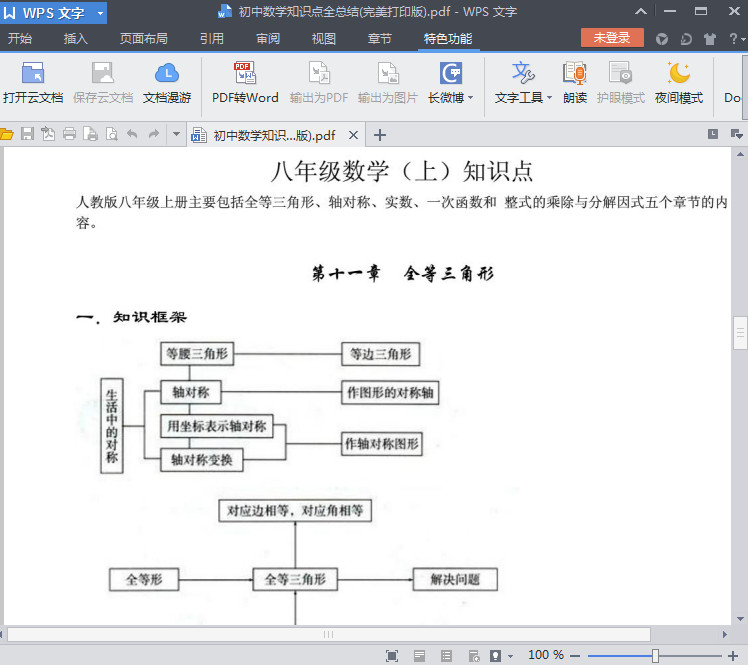Open 审阅 ribbon tab

tap(268, 39)
